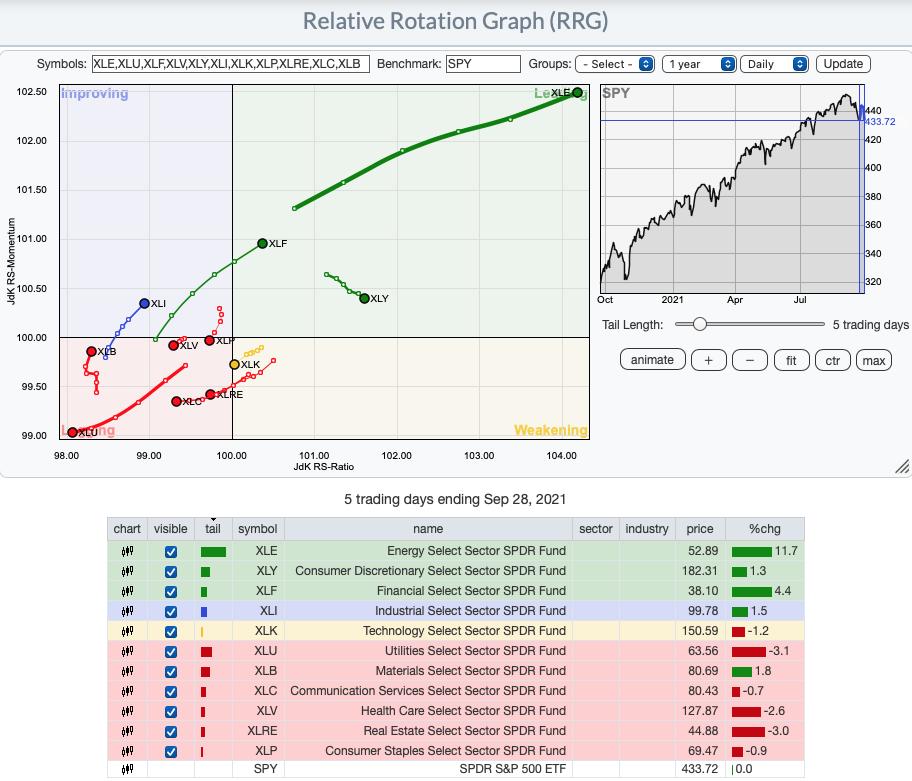
Task: Select the XLY point on graph
Action: 364,298
